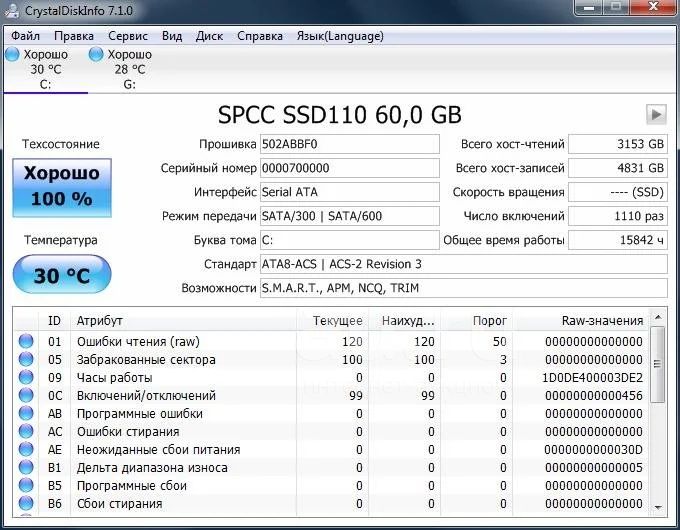Click the status orb for attribute 05
This screenshot has width=680, height=530.
pos(26,360)
